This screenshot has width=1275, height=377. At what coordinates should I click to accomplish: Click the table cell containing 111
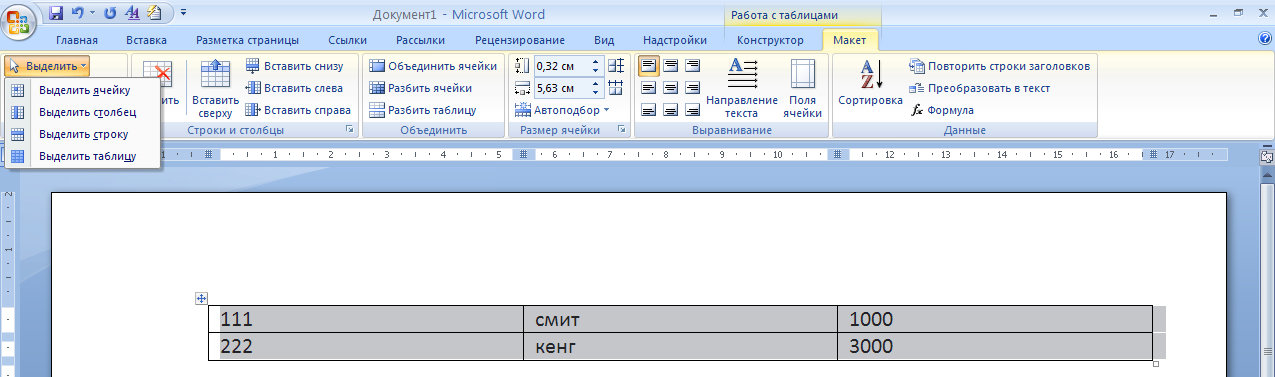(365, 319)
